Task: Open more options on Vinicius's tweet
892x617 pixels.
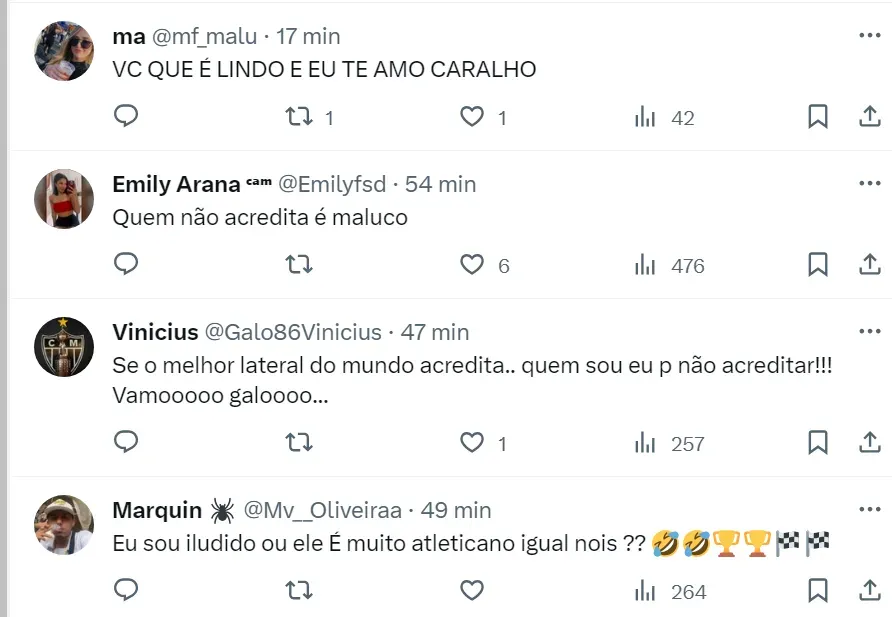Action: (869, 332)
